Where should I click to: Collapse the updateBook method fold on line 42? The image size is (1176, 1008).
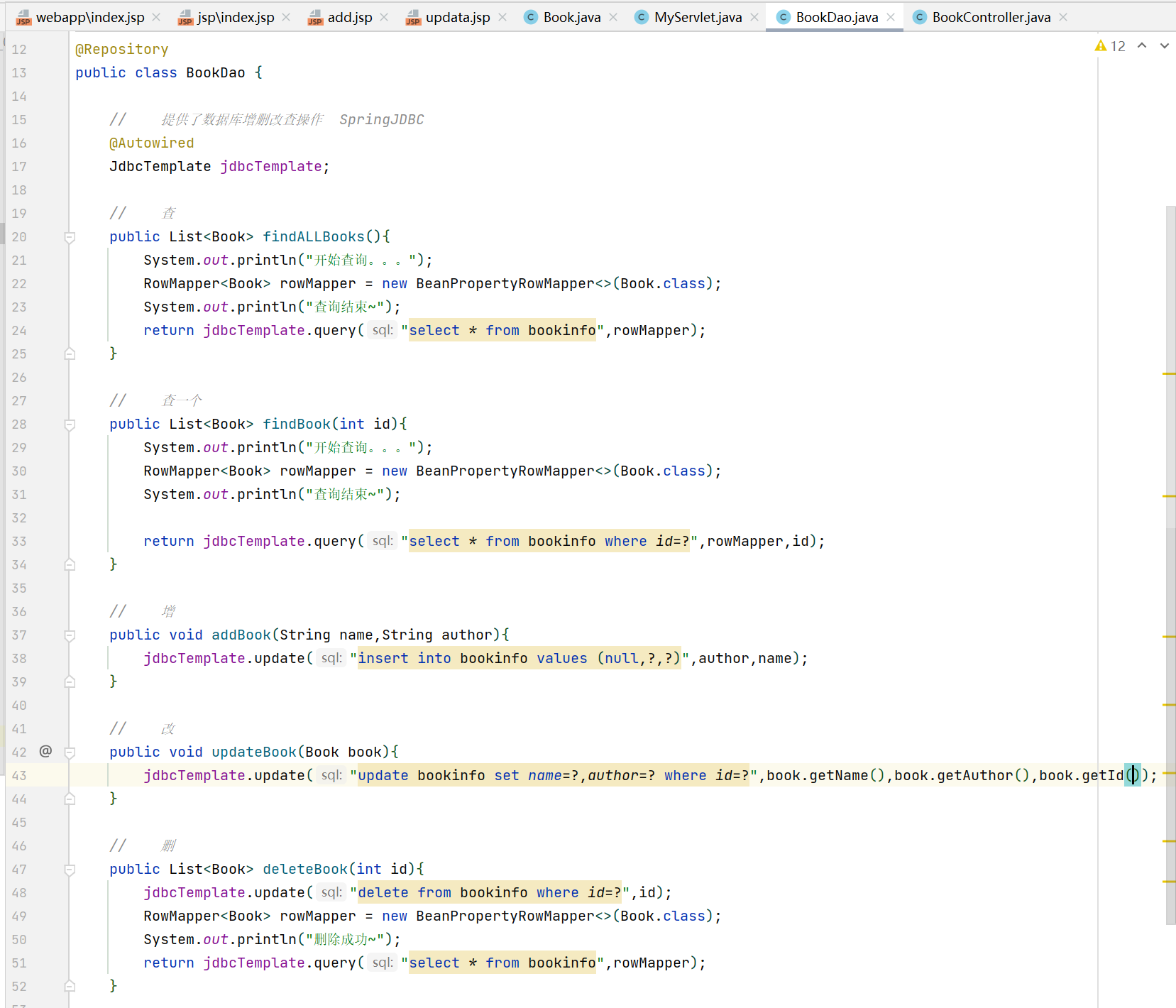coord(70,752)
